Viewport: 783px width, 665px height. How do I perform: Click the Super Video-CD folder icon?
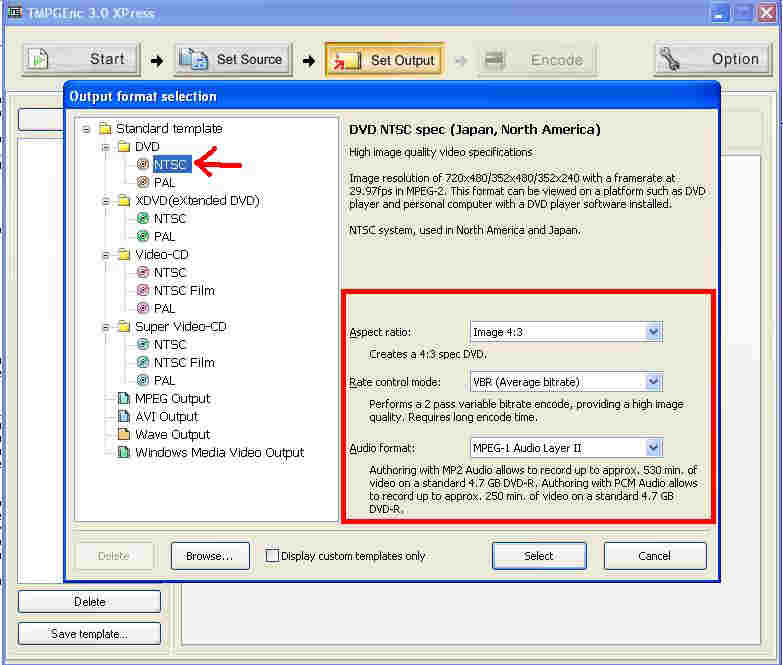pyautogui.click(x=124, y=327)
